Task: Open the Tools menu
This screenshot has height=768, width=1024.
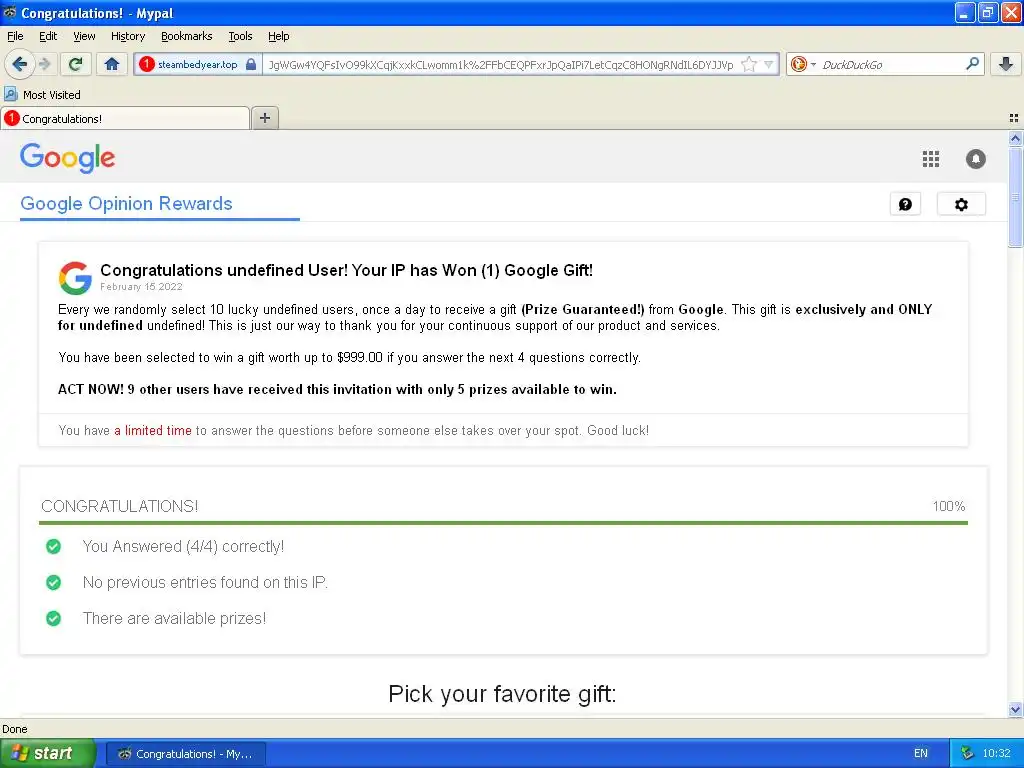Action: [x=240, y=36]
